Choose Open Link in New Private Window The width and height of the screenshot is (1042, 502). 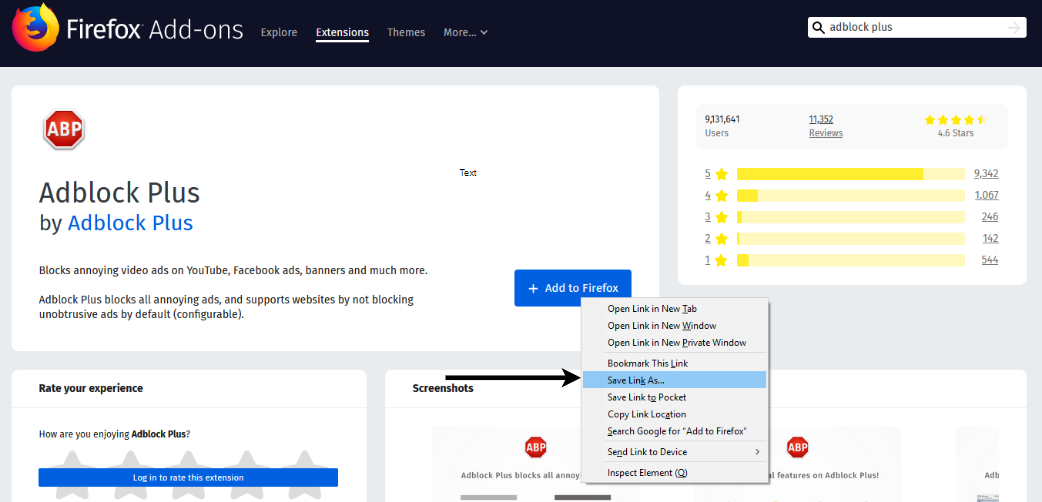pyautogui.click(x=674, y=343)
